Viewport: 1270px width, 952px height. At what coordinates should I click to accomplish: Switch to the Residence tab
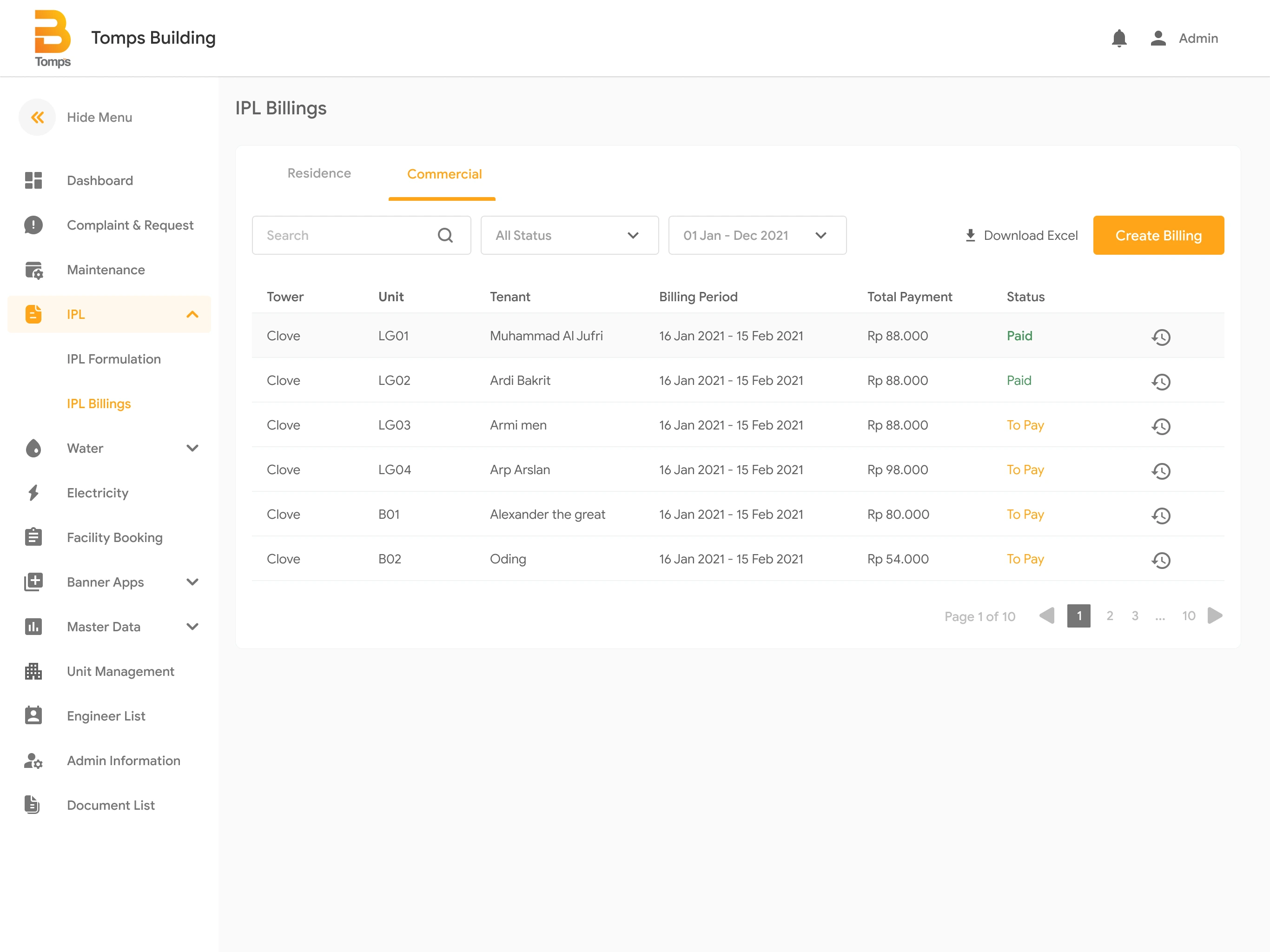coord(319,173)
